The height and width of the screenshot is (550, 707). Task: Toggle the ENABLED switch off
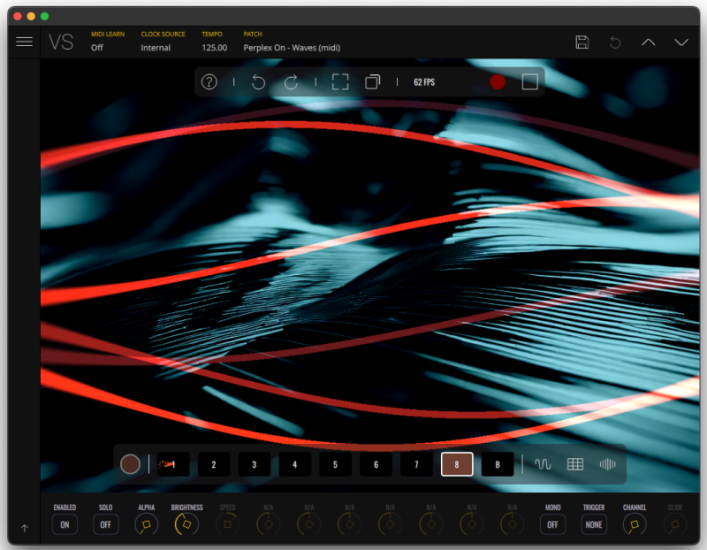(x=65, y=524)
